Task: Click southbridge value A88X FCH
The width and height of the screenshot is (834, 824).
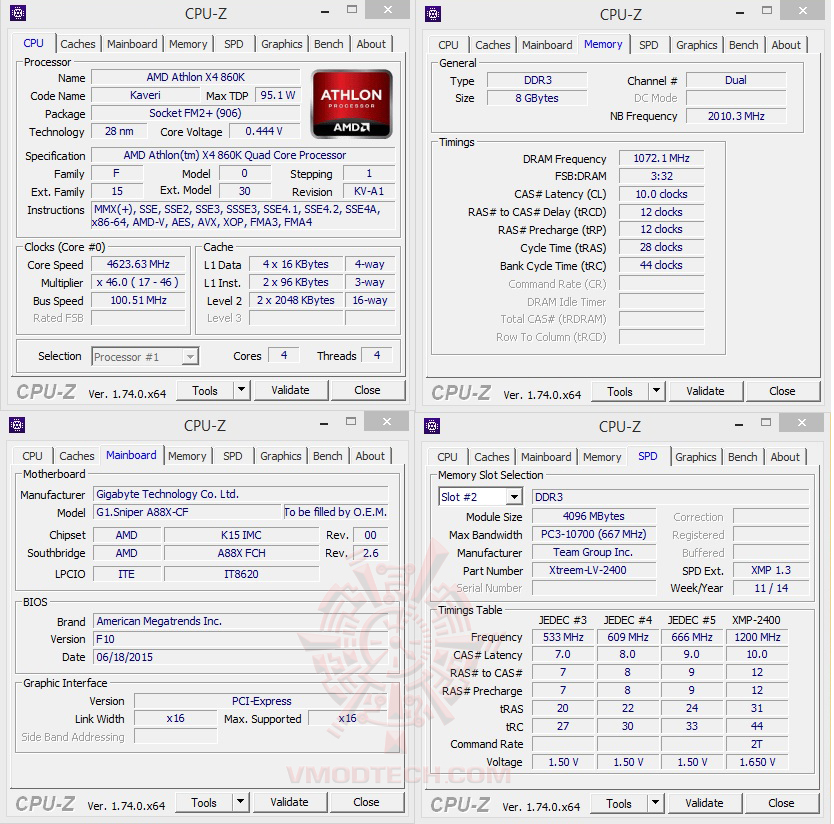Action: (241, 553)
